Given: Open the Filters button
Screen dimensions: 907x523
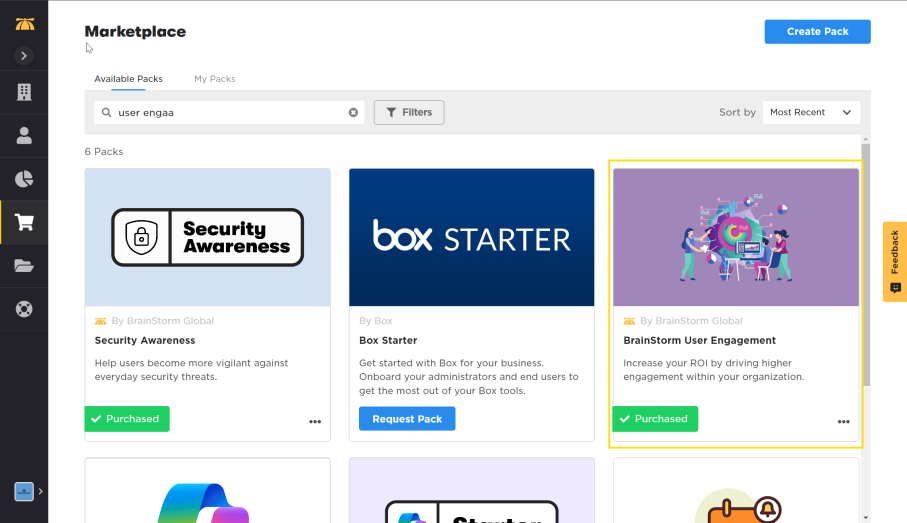Looking at the screenshot, I should [x=409, y=112].
